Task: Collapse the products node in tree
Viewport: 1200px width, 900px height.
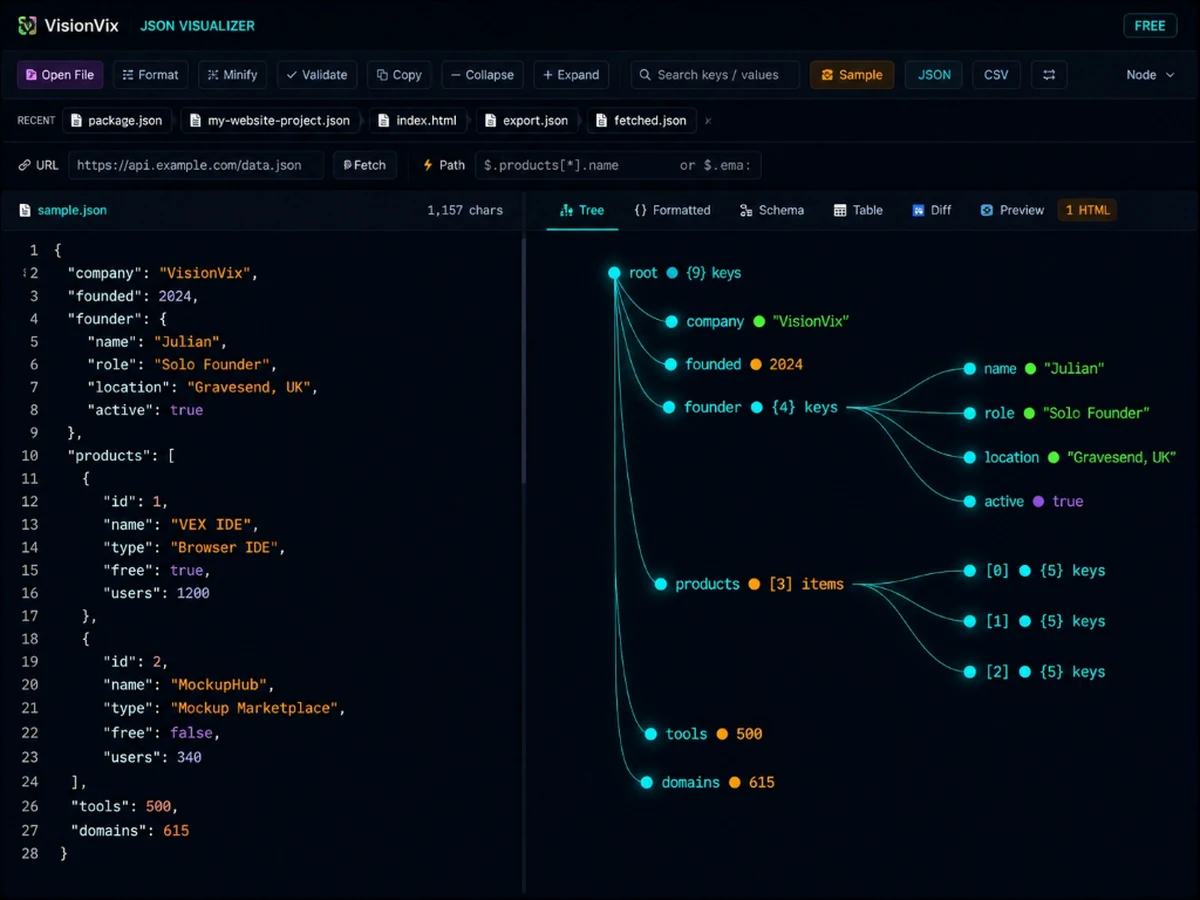Action: tap(660, 584)
